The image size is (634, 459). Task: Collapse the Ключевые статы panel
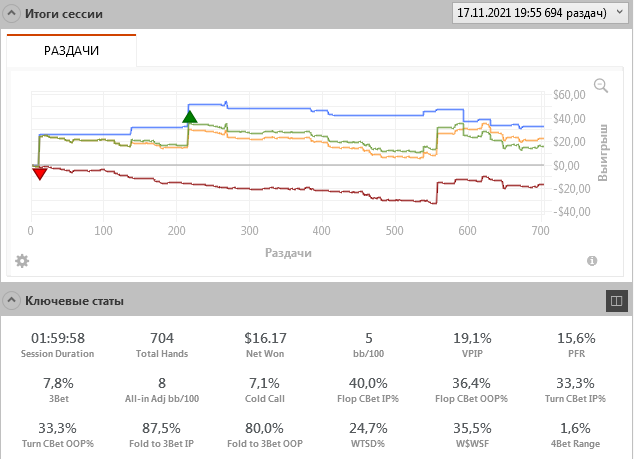pos(11,300)
